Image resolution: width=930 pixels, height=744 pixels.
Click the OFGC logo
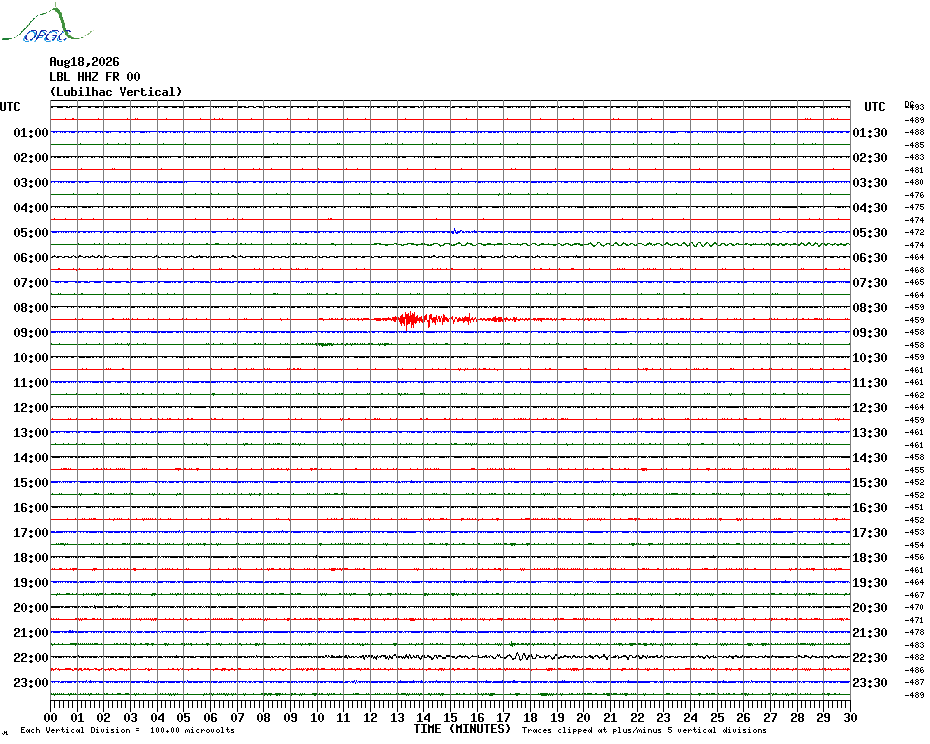click(46, 24)
